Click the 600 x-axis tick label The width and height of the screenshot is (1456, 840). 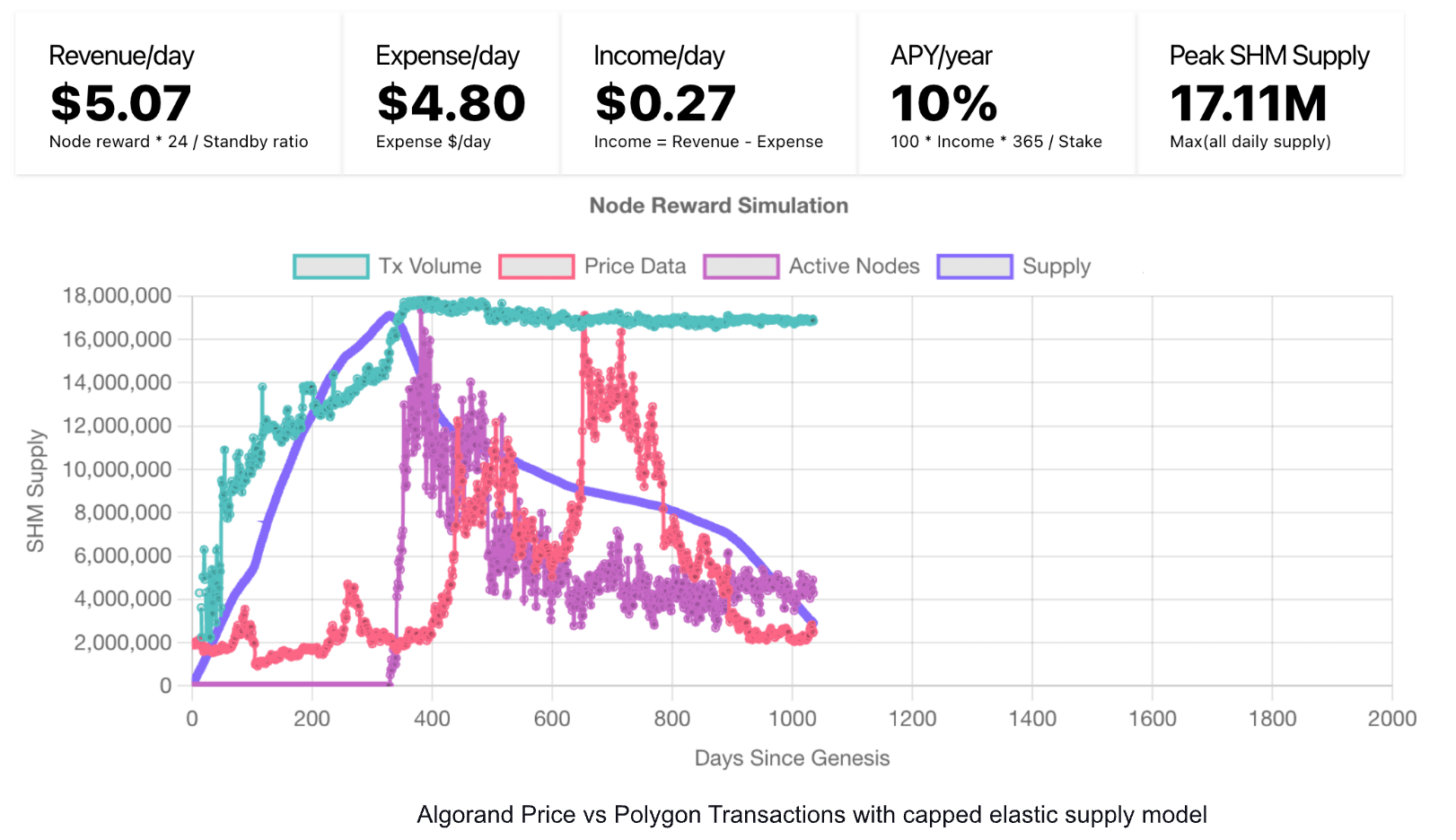coord(552,719)
